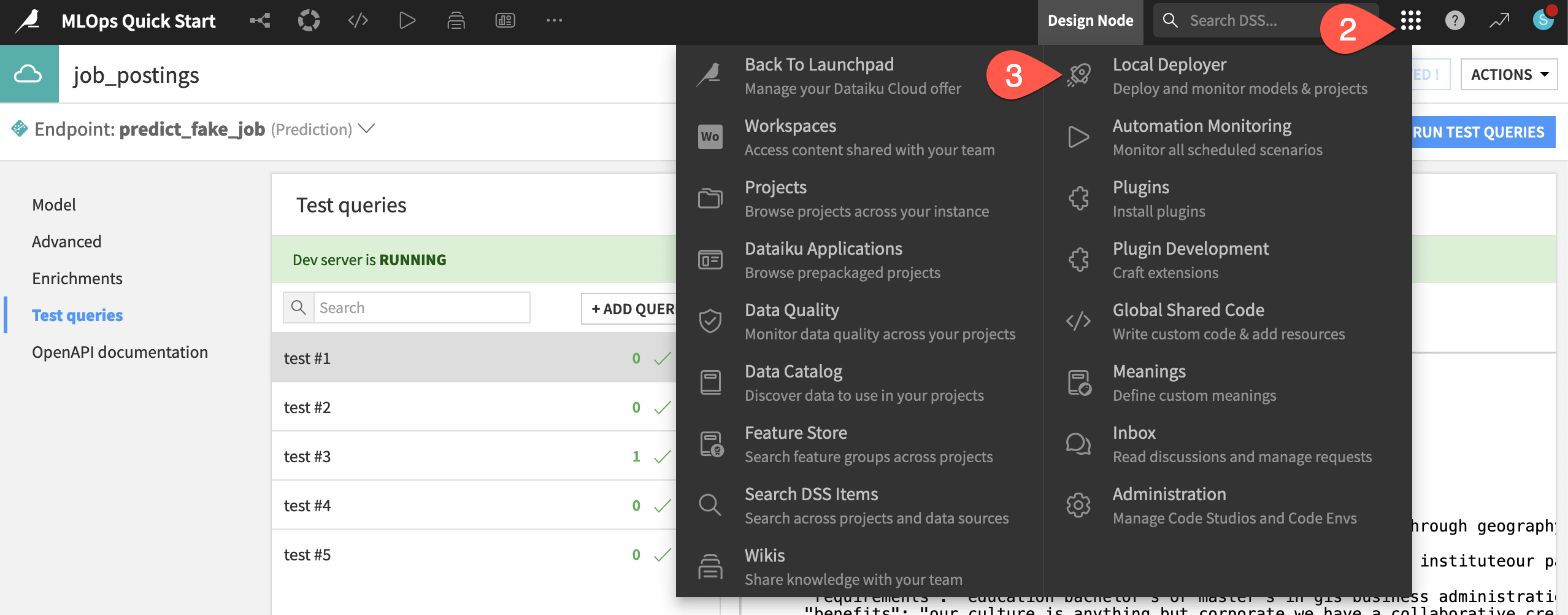Open the user profile avatar
1568x615 pixels.
point(1543,20)
